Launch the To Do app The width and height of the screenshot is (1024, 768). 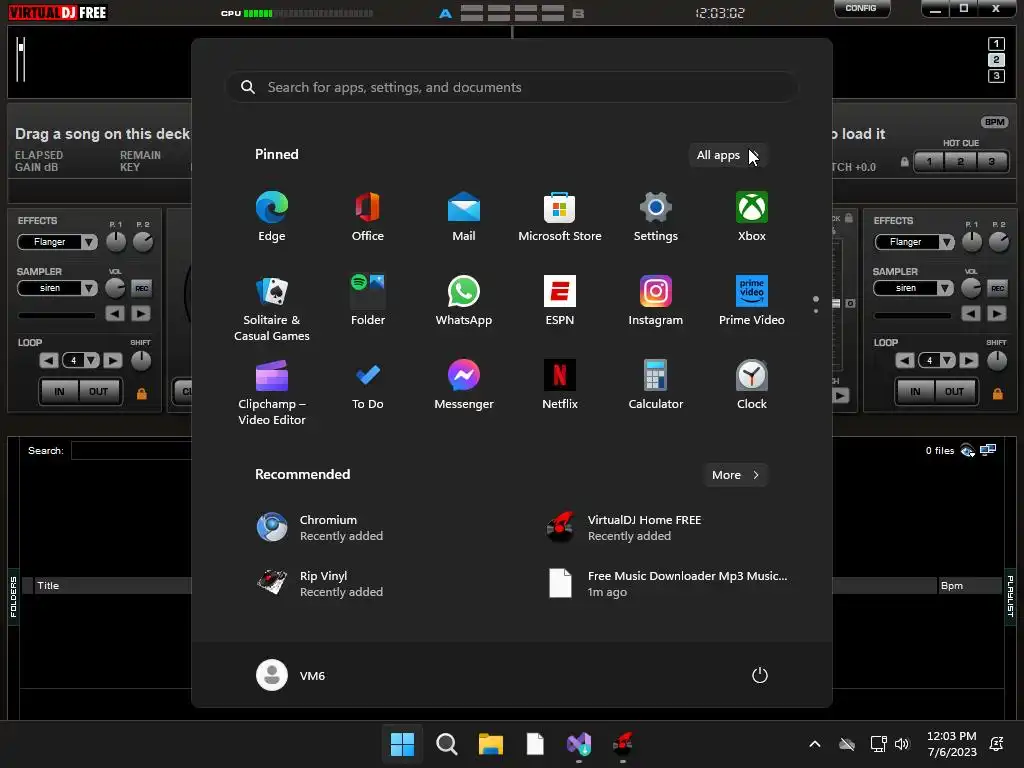click(368, 385)
